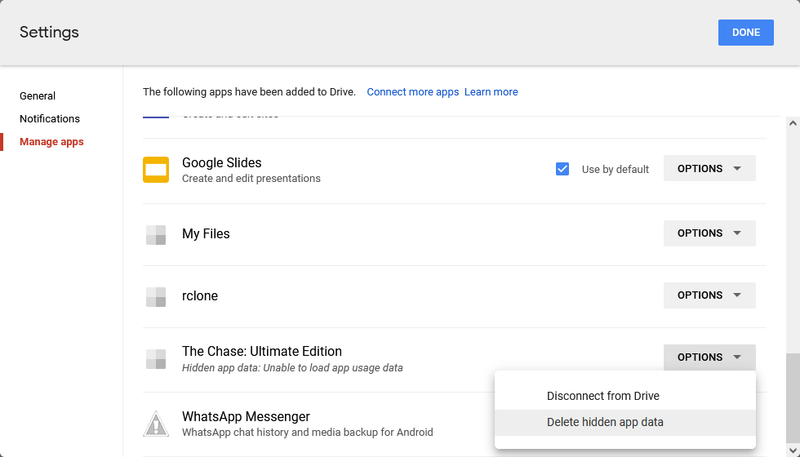Switch to the General settings tab
Screen dimensions: 800x457
tap(37, 96)
